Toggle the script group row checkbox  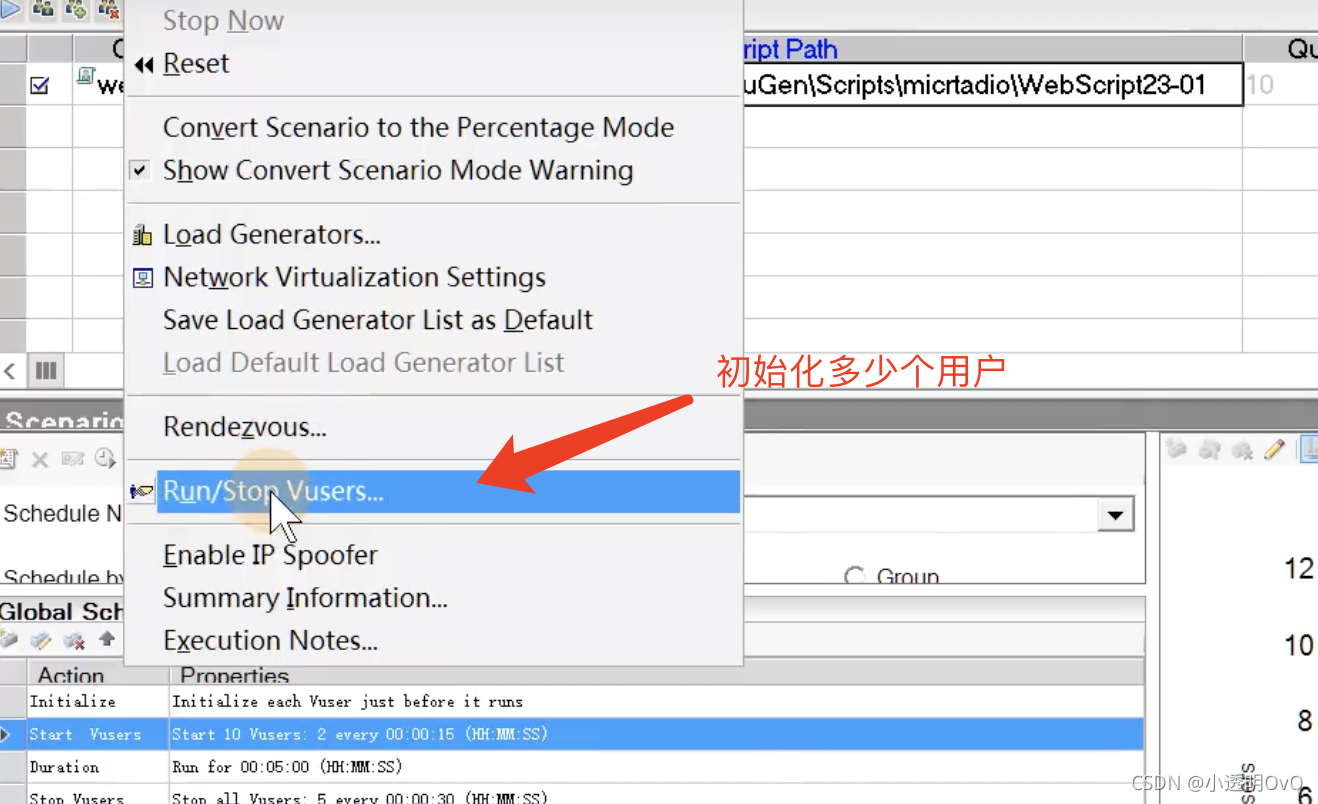pos(40,86)
